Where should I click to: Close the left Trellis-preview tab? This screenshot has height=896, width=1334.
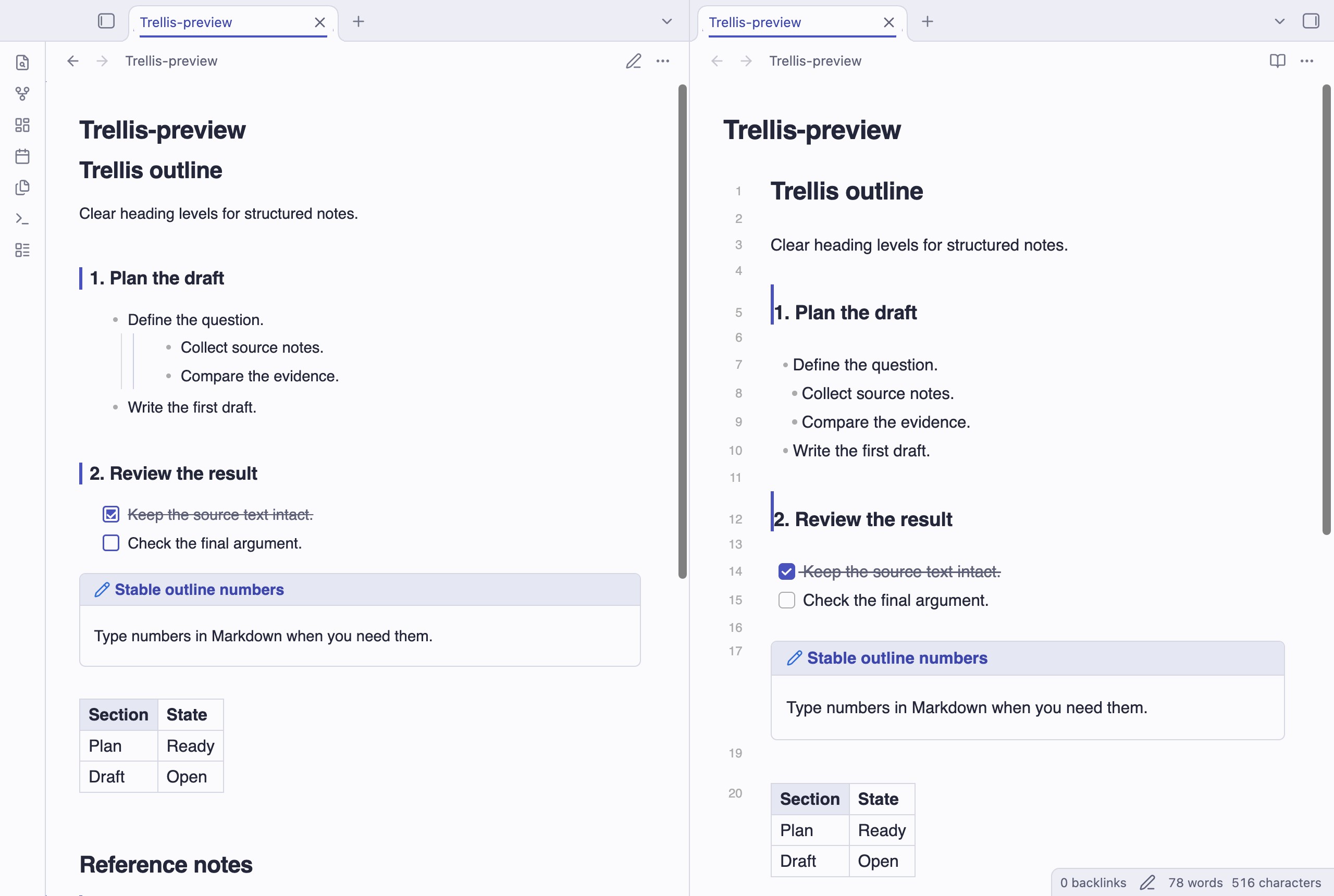tap(320, 22)
